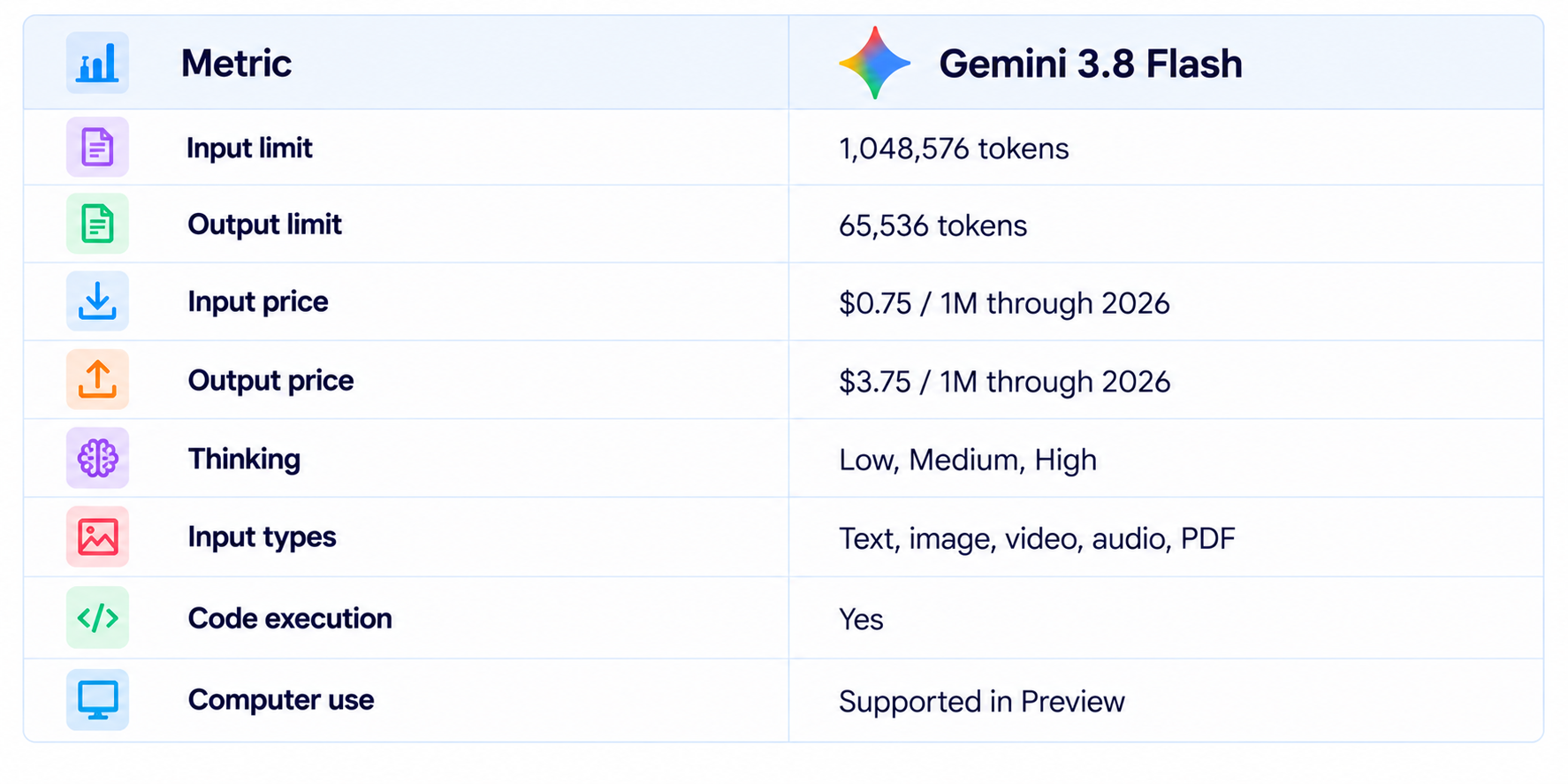Image resolution: width=1568 pixels, height=784 pixels.
Task: Click the green code brackets icon
Action: [x=97, y=617]
